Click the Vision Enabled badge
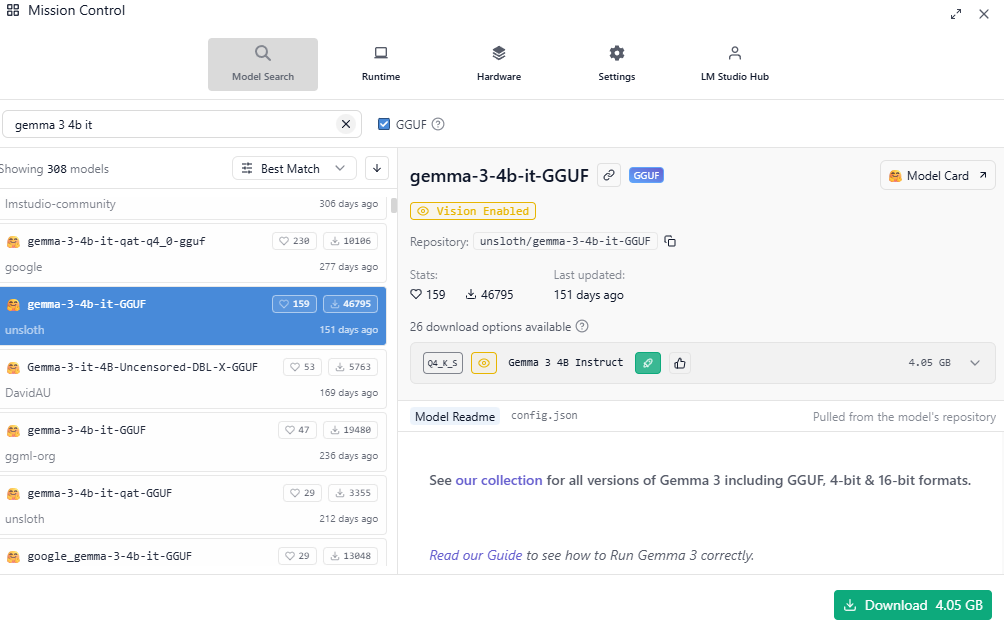Viewport: 1004px width, 627px height. (x=473, y=211)
